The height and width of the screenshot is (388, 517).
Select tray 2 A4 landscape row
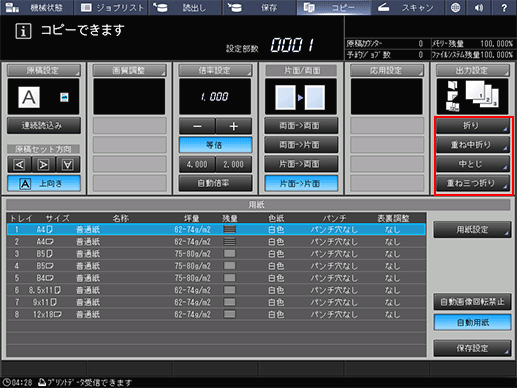pos(216,242)
